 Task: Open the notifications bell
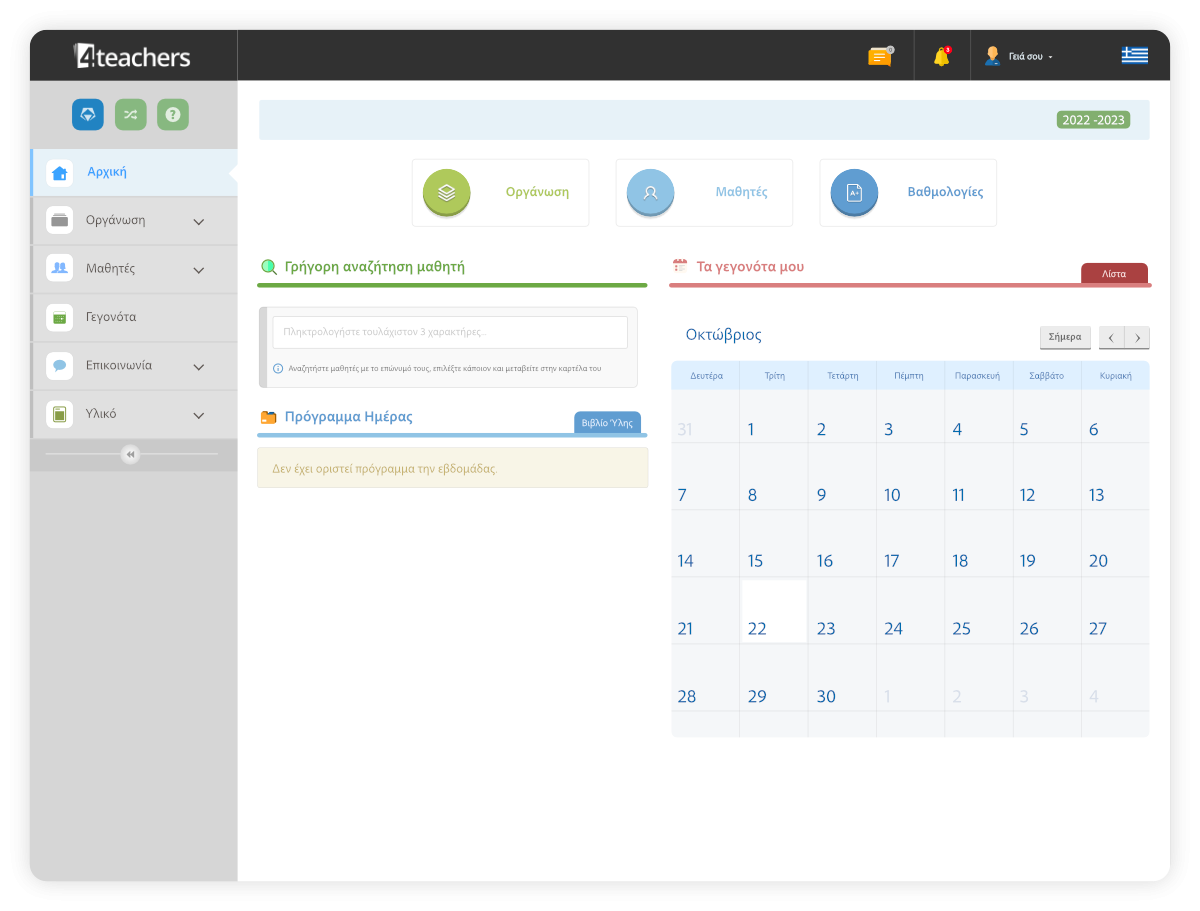[941, 57]
